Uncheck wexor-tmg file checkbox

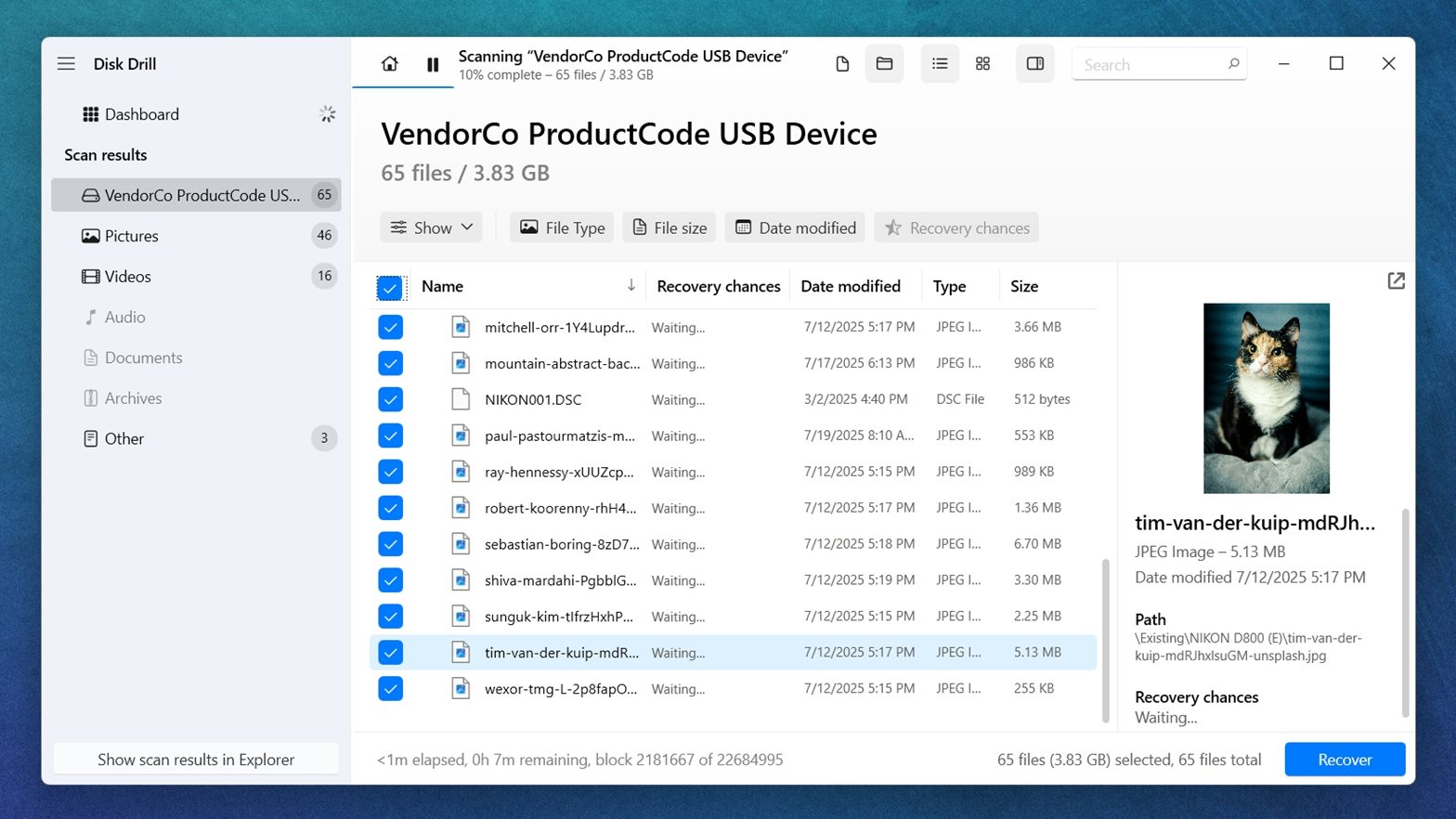(391, 689)
